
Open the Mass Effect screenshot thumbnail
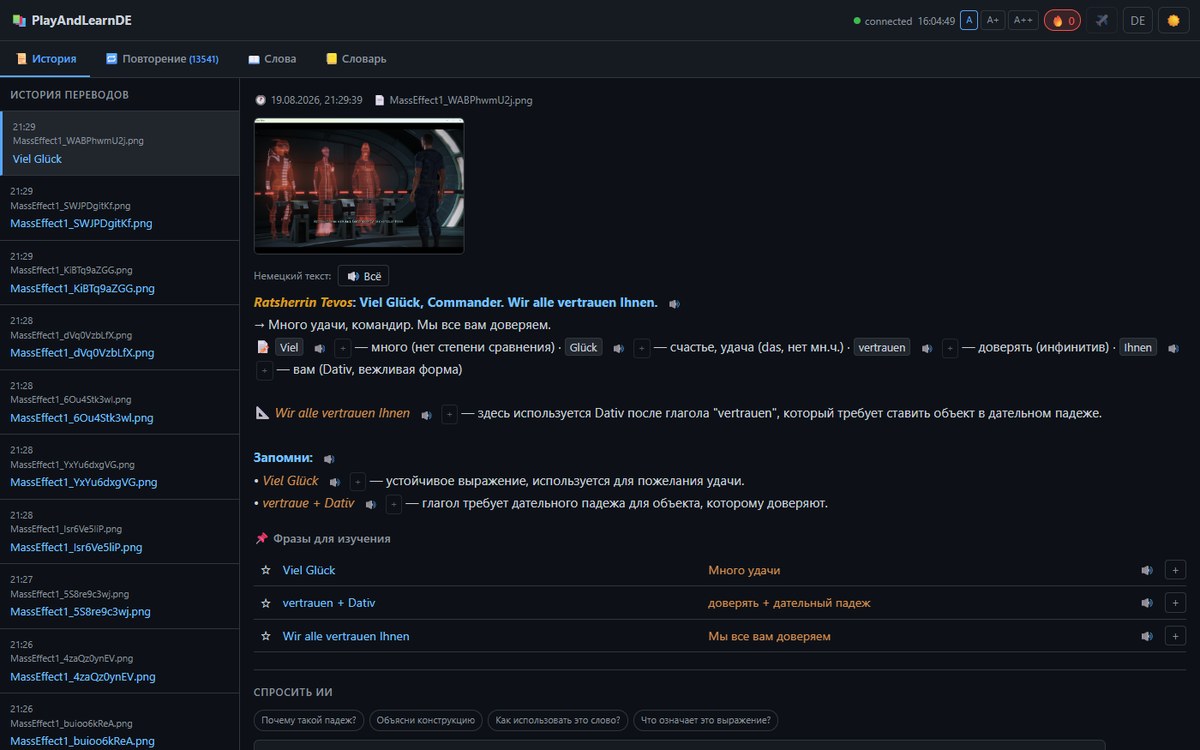point(359,186)
